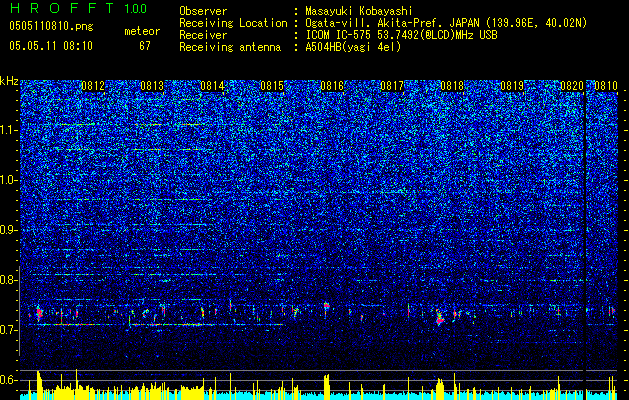
Task: Select the filename 0505110810.png
Action: (x=51, y=26)
